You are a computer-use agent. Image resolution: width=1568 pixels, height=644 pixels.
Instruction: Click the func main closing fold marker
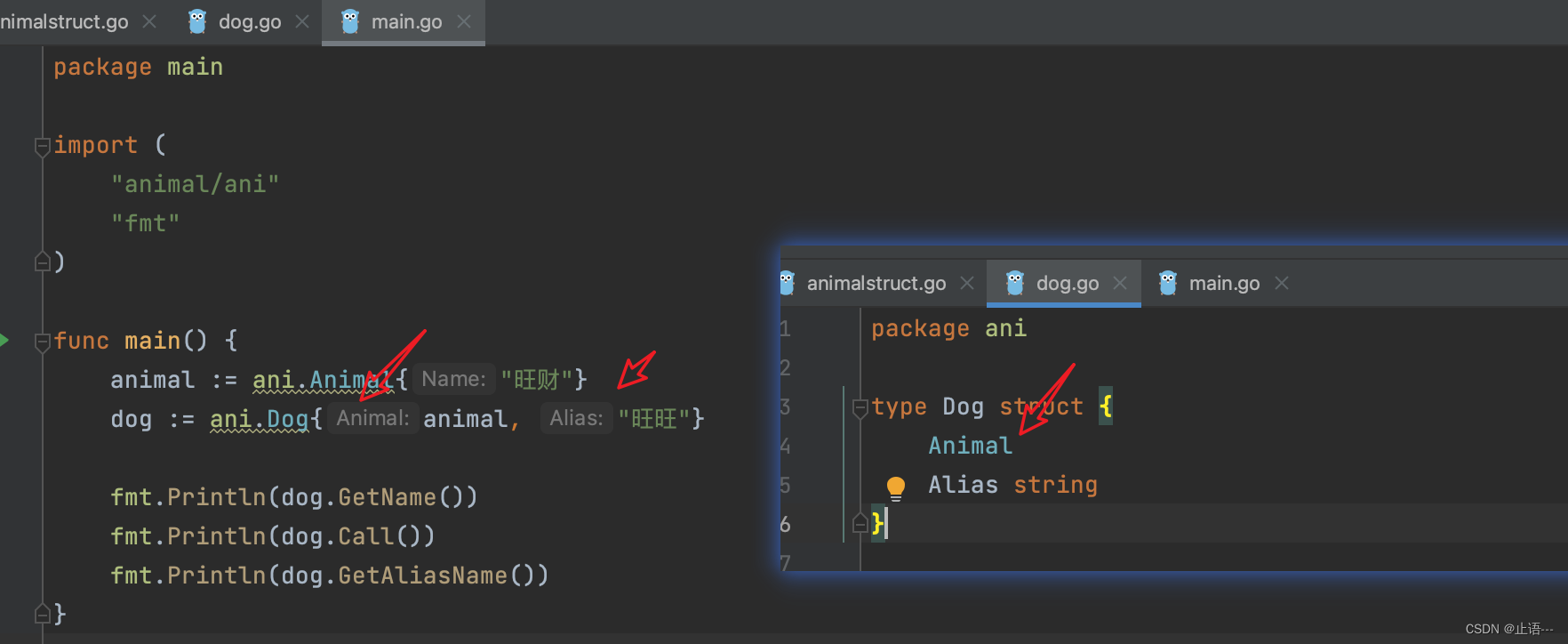coord(42,613)
